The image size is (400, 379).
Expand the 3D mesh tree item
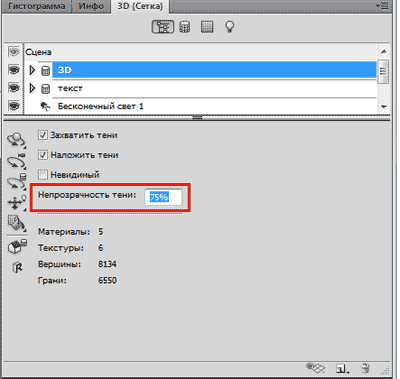32,70
